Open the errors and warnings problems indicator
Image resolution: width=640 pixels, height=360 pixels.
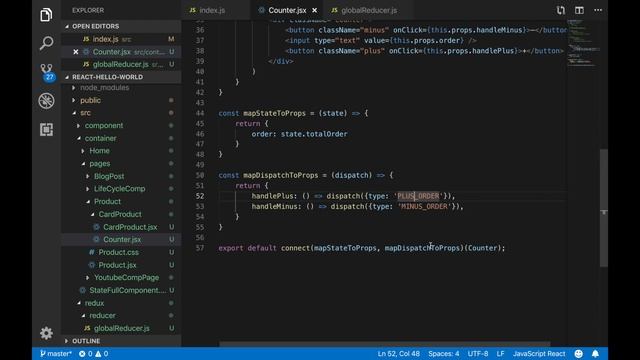click(93, 354)
